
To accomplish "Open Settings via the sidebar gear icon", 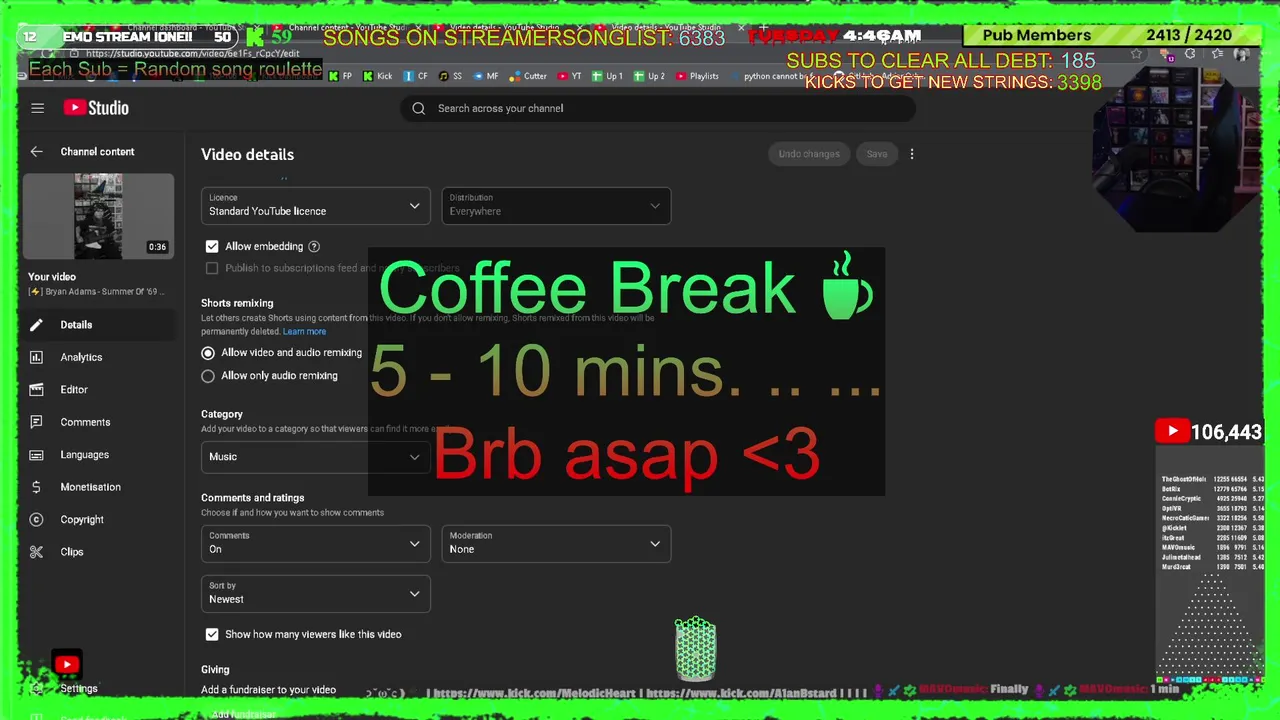I will pyautogui.click(x=37, y=688).
